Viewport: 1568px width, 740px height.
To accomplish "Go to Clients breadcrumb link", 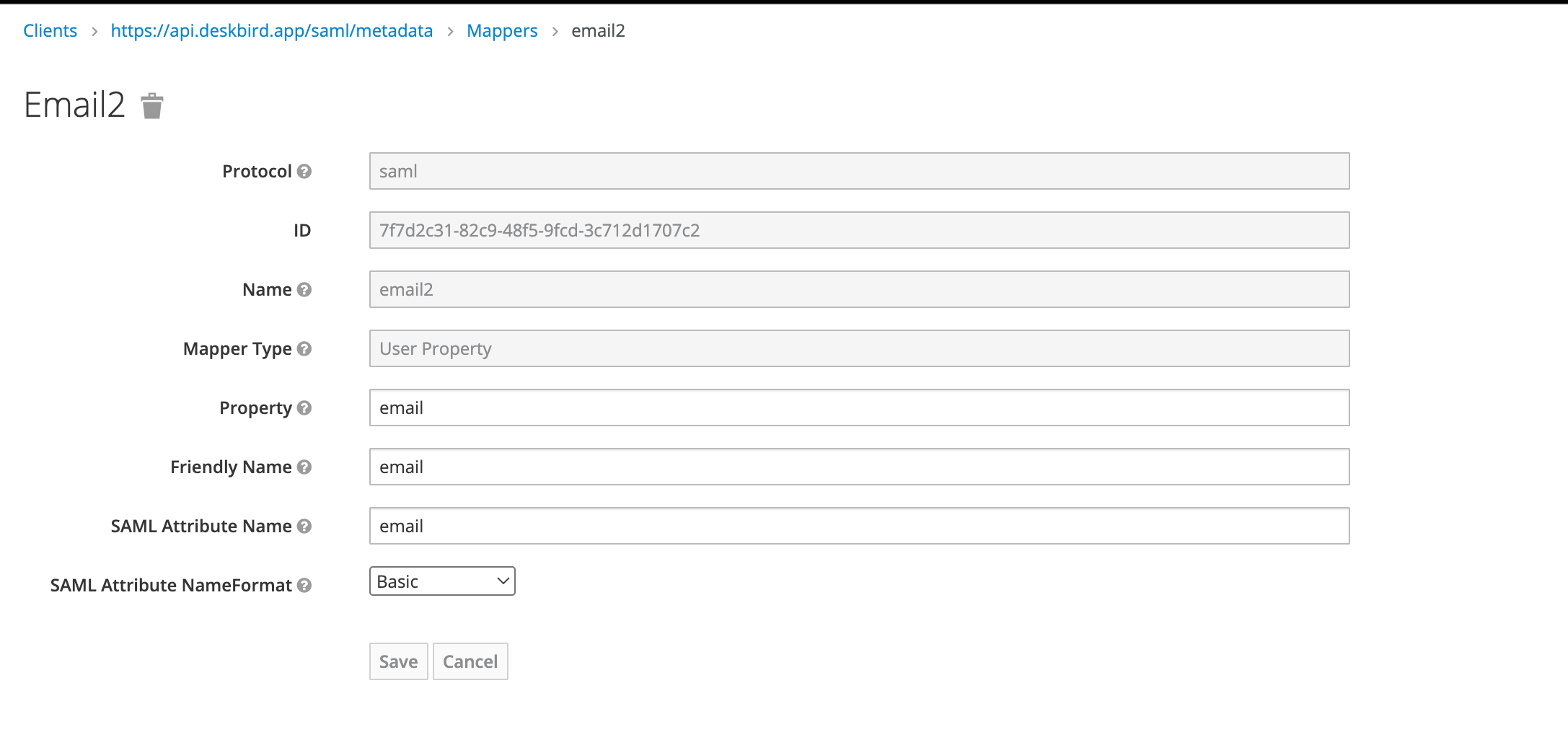I will pyautogui.click(x=50, y=31).
